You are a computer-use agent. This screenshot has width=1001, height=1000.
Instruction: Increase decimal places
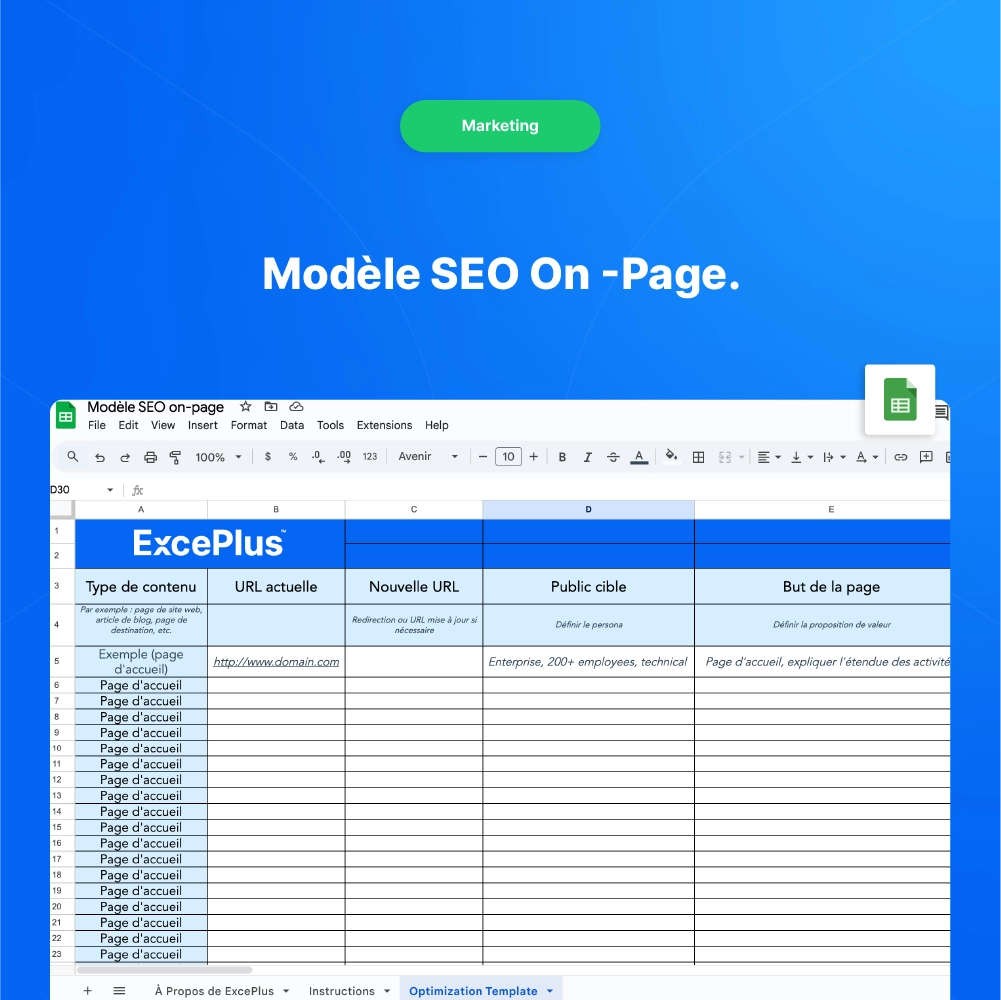(x=344, y=457)
